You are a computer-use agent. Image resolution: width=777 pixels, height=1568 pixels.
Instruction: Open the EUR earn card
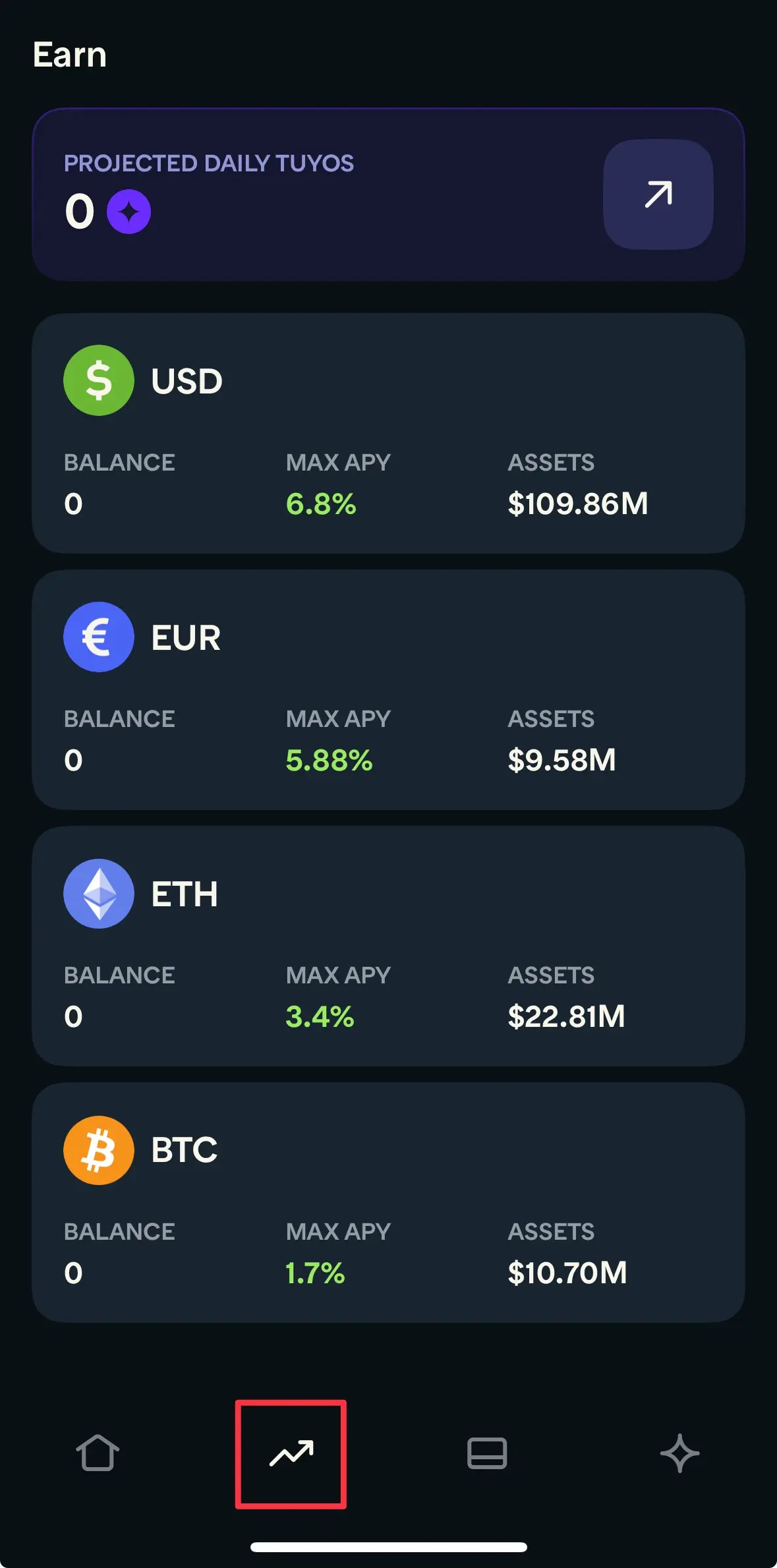388,689
